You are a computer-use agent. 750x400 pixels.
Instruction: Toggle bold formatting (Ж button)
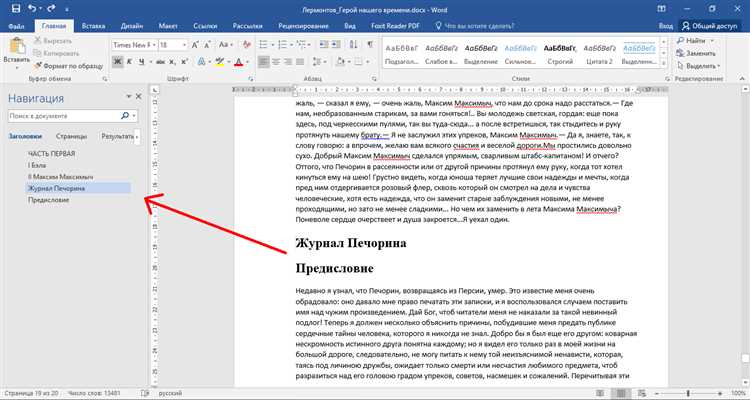[x=117, y=61]
